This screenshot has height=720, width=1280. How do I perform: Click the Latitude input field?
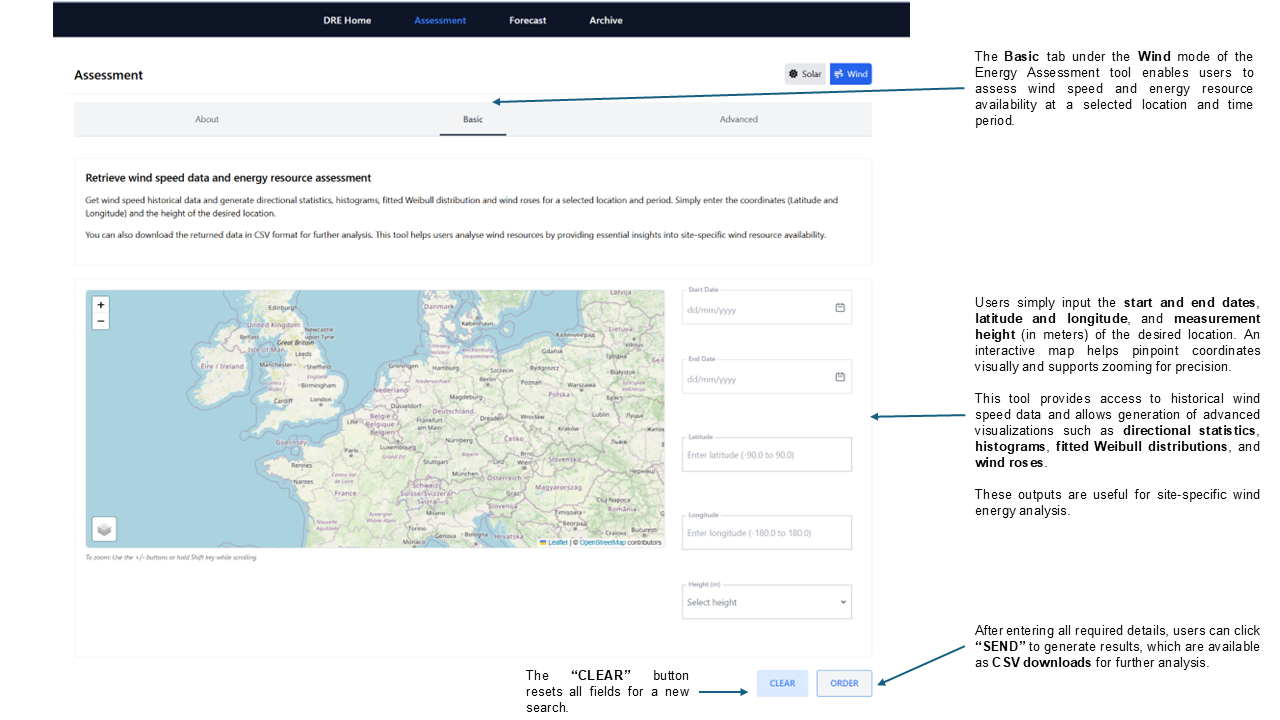(x=766, y=455)
